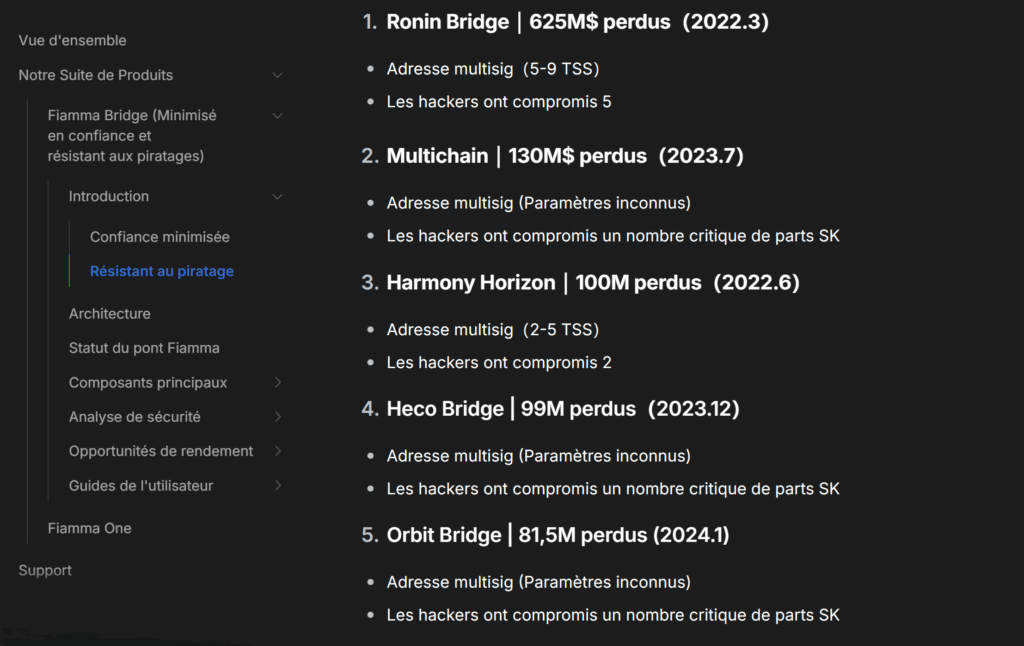Collapse the Notre Suite de Produits chevron
1024x646 pixels.
click(x=278, y=75)
